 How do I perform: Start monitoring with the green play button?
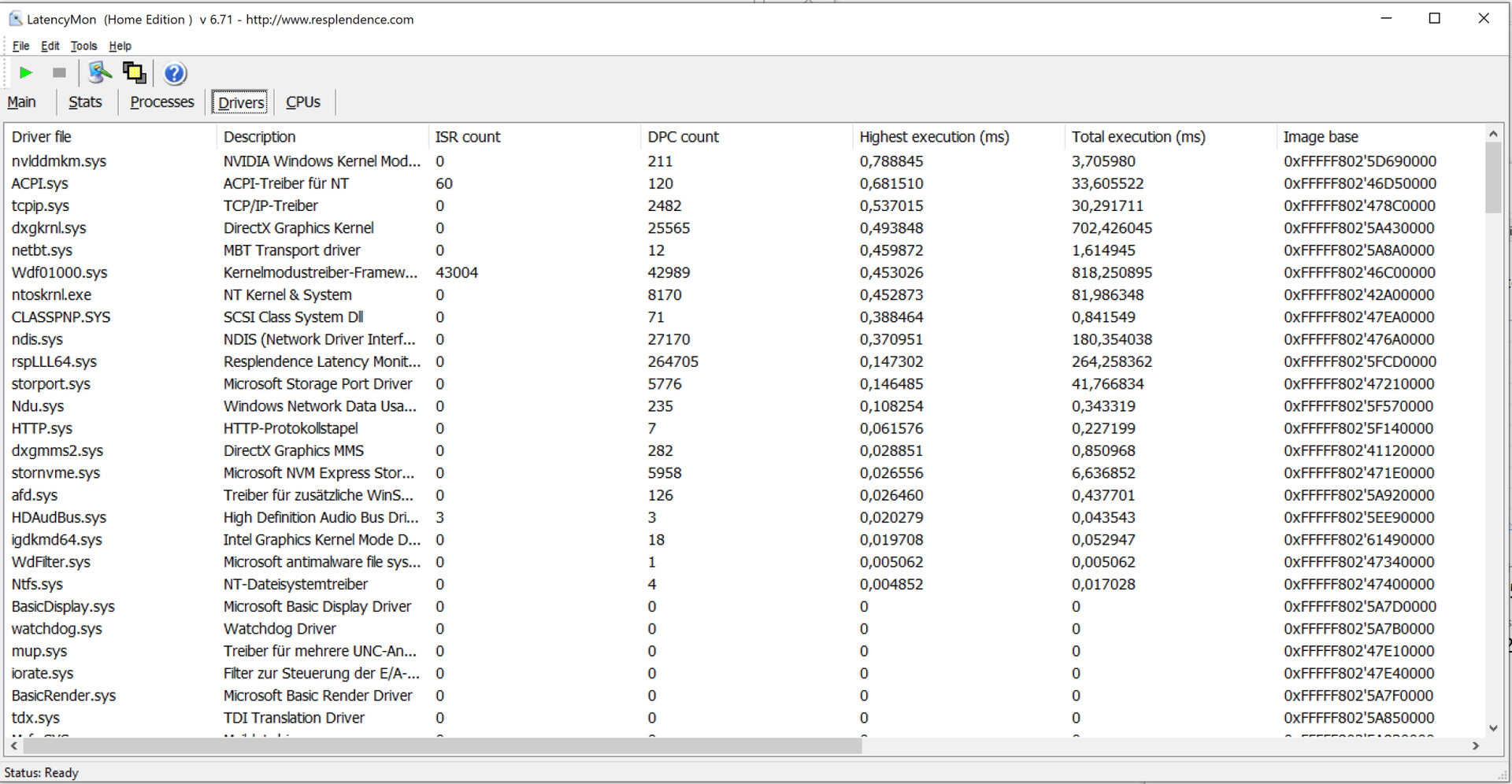coord(26,73)
